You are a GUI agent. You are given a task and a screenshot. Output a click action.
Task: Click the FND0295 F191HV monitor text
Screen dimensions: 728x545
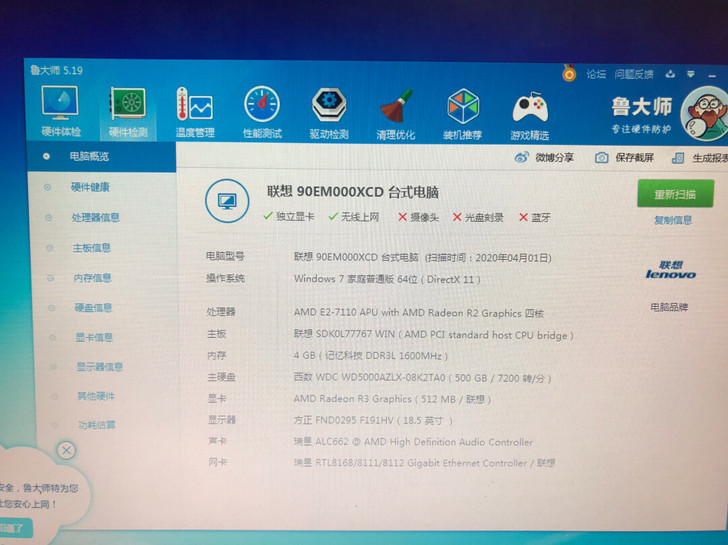coord(372,421)
